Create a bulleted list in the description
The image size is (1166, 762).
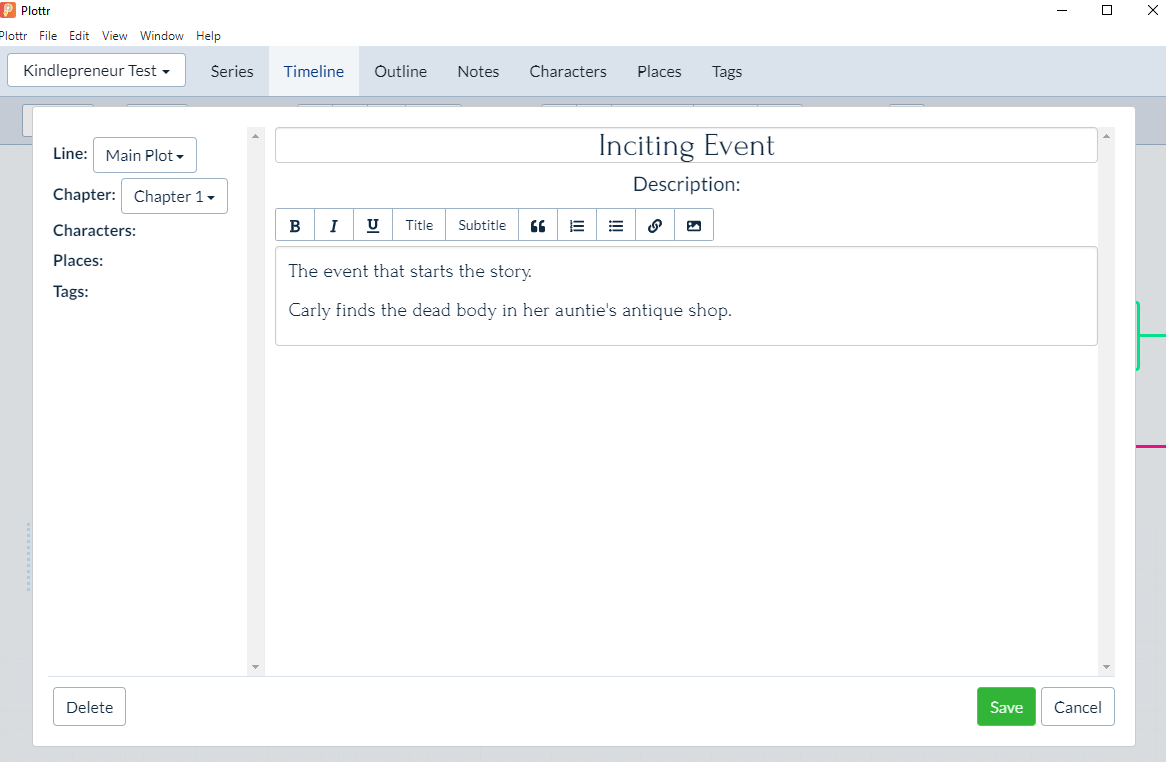coord(616,224)
